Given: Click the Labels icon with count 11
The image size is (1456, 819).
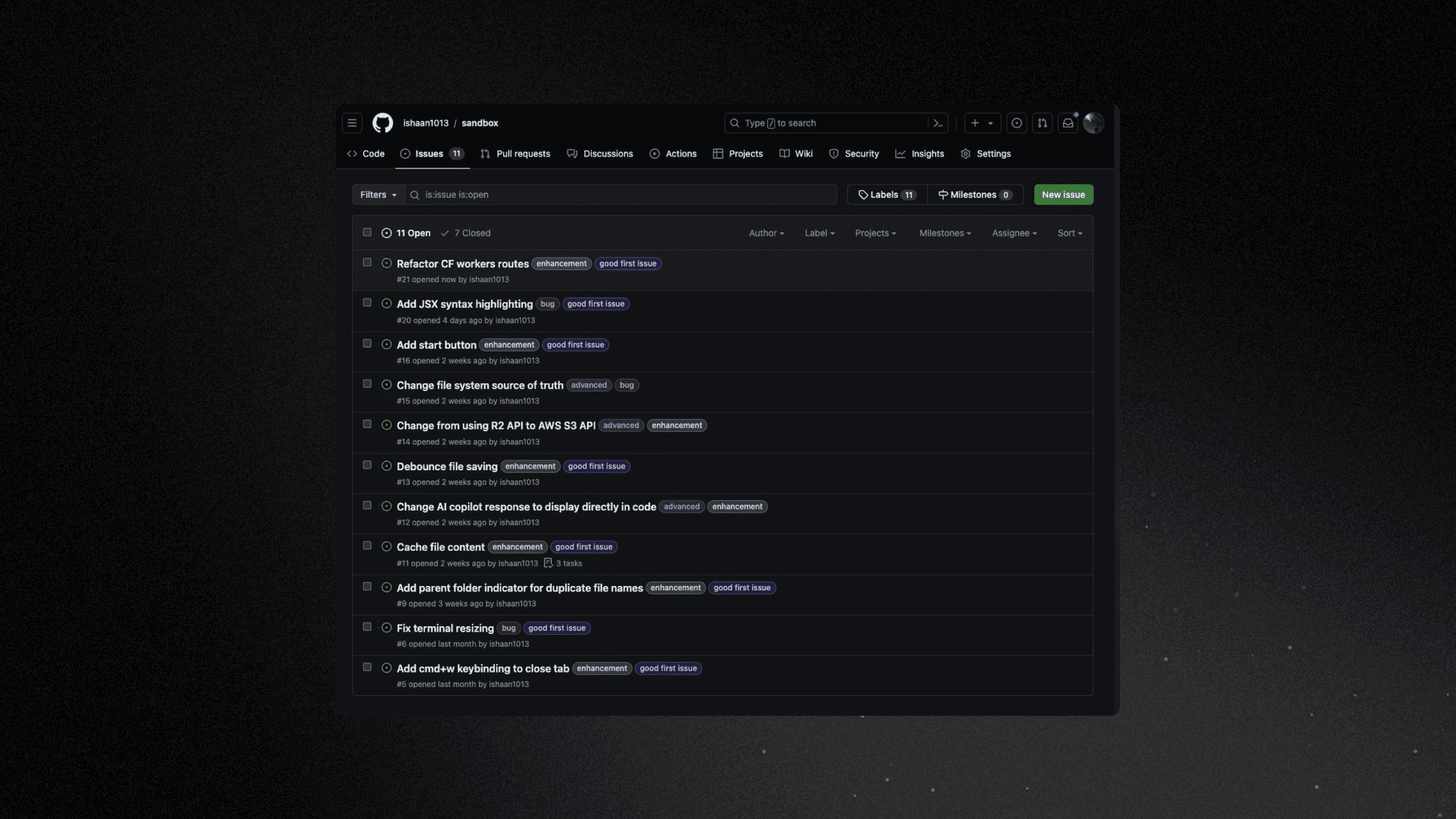Looking at the screenshot, I should [887, 195].
